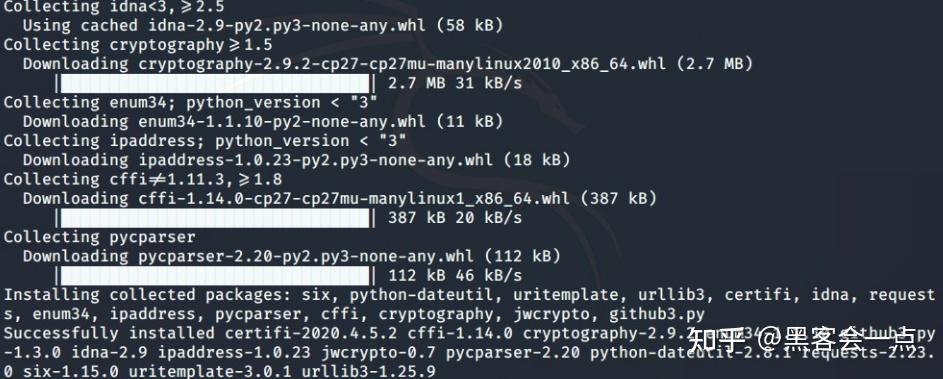
Task: Click the "2.7 MB 31 kB/s" speed text
Action: [455, 83]
